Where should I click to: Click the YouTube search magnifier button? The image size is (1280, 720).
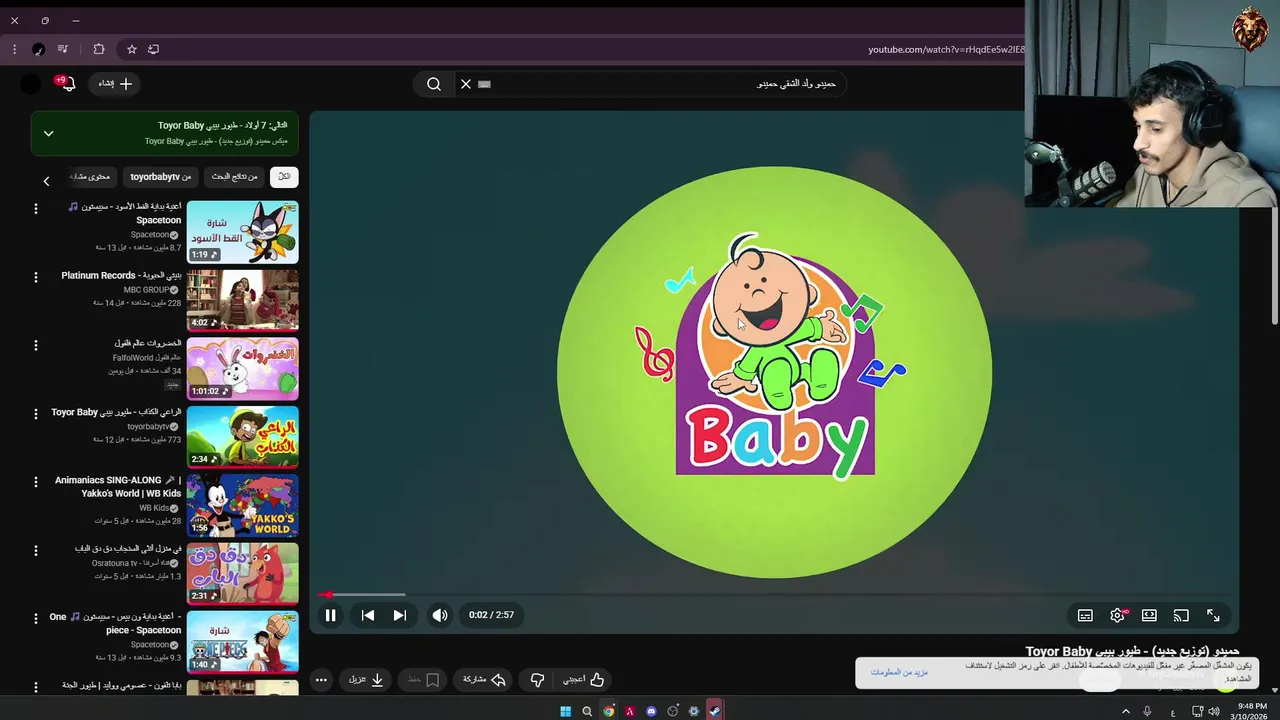[x=434, y=84]
